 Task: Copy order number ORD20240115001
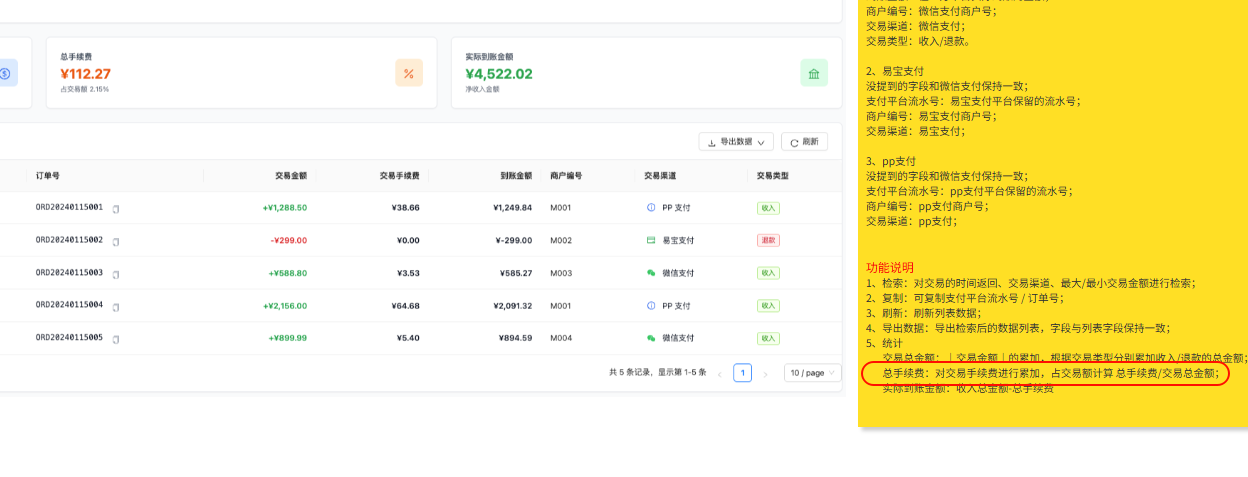(116, 209)
